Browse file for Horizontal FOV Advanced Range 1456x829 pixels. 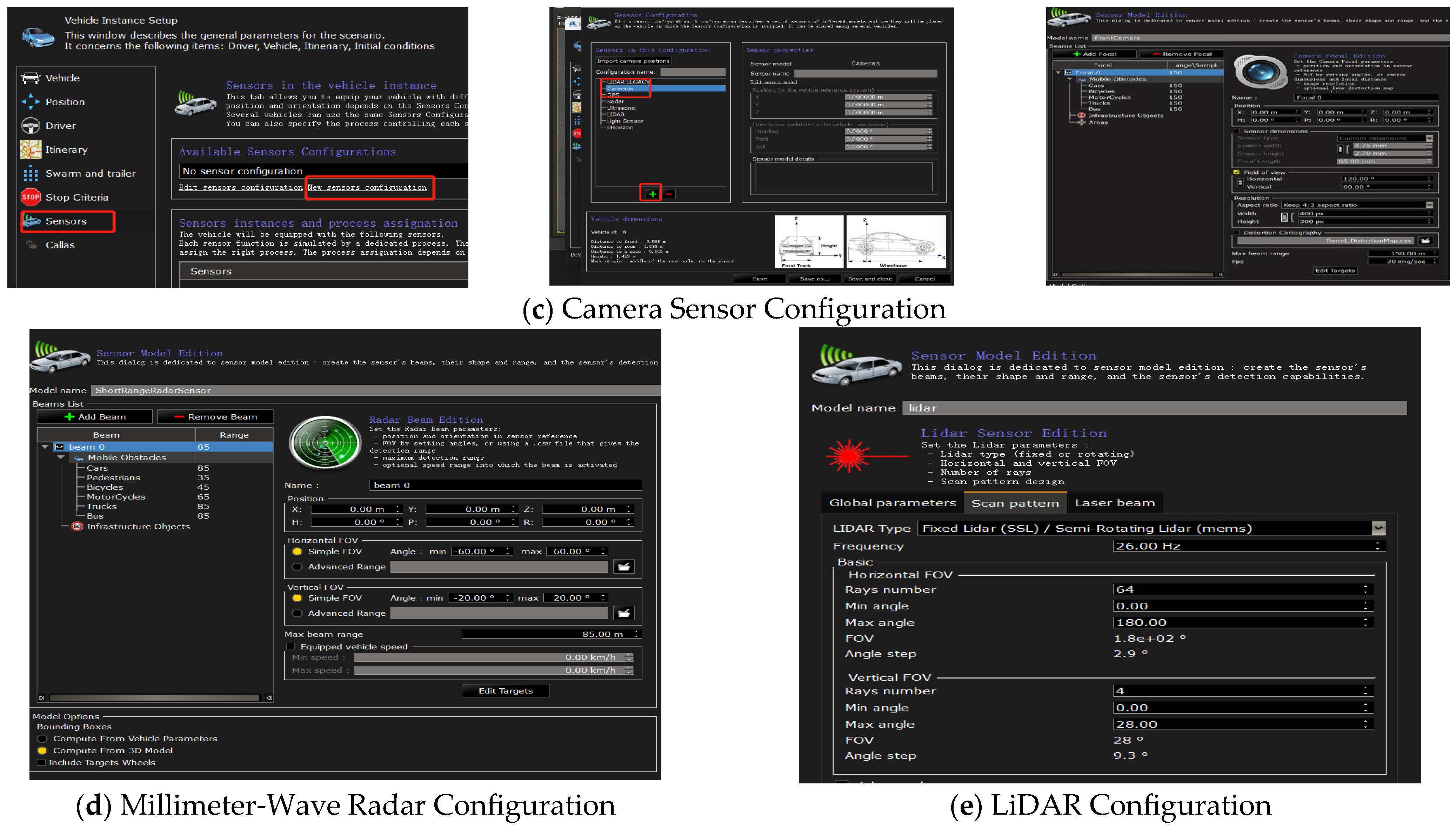624,567
